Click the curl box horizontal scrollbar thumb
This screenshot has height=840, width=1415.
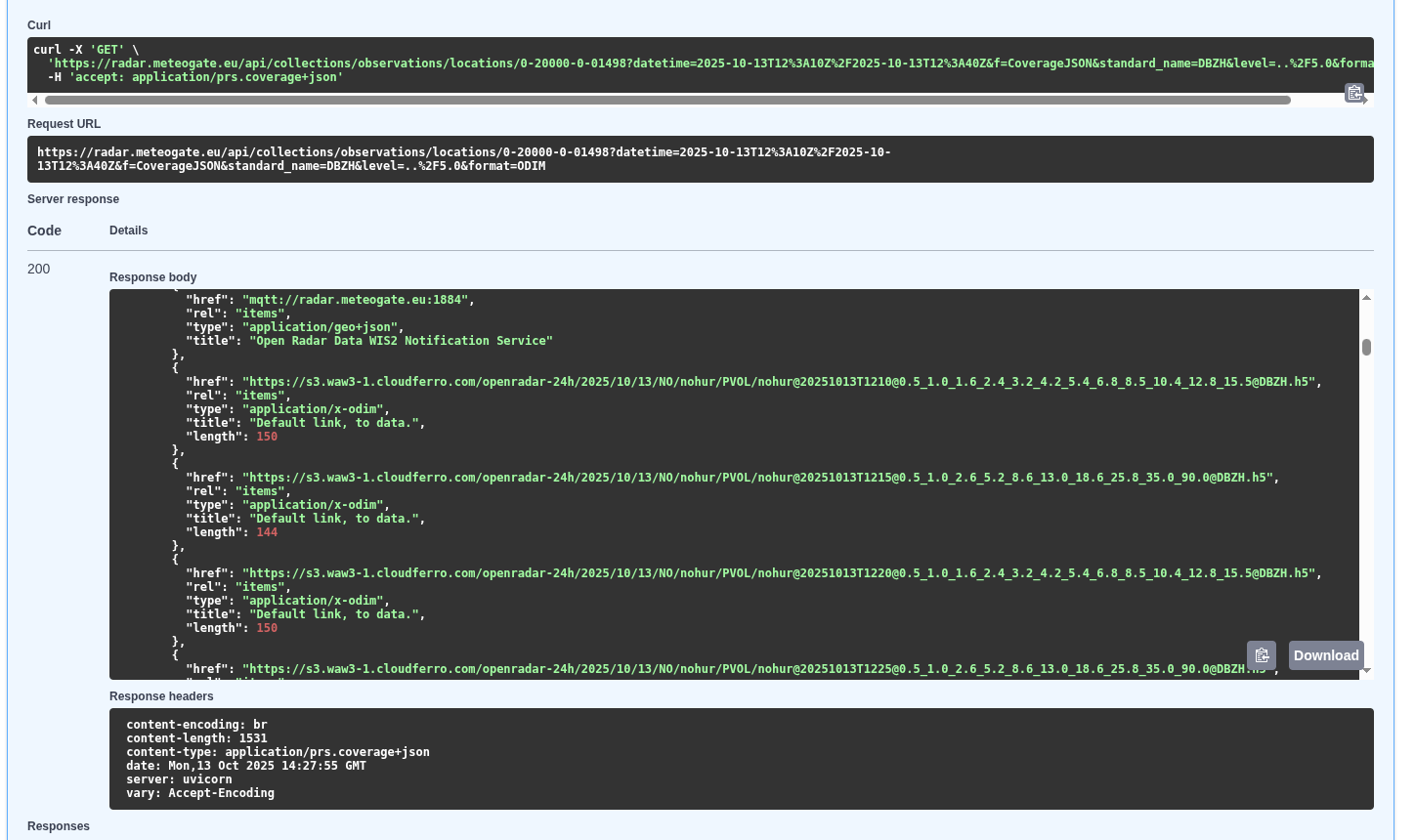tap(667, 100)
